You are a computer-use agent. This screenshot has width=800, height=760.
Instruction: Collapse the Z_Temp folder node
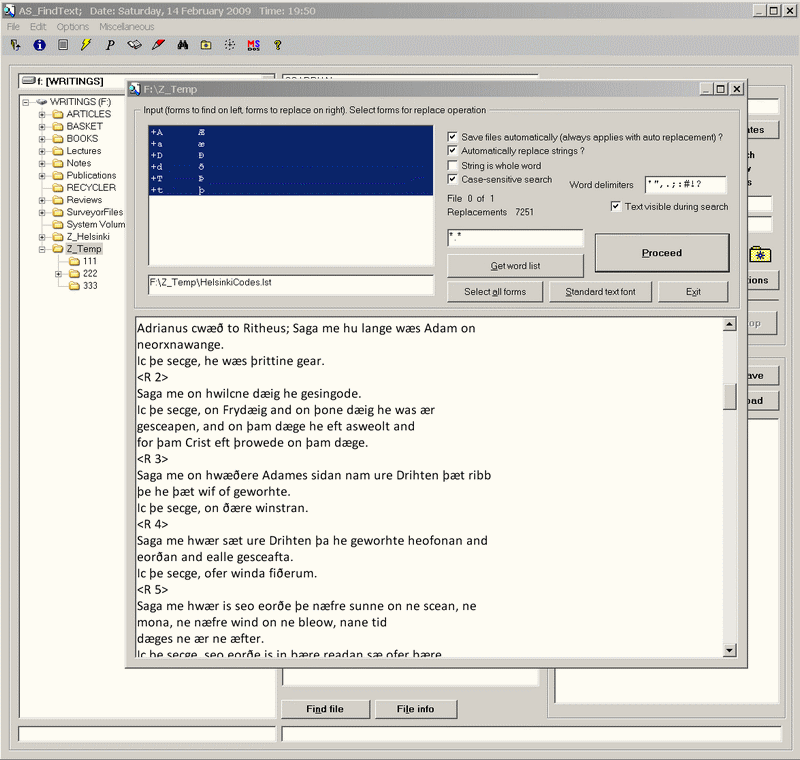point(43,249)
